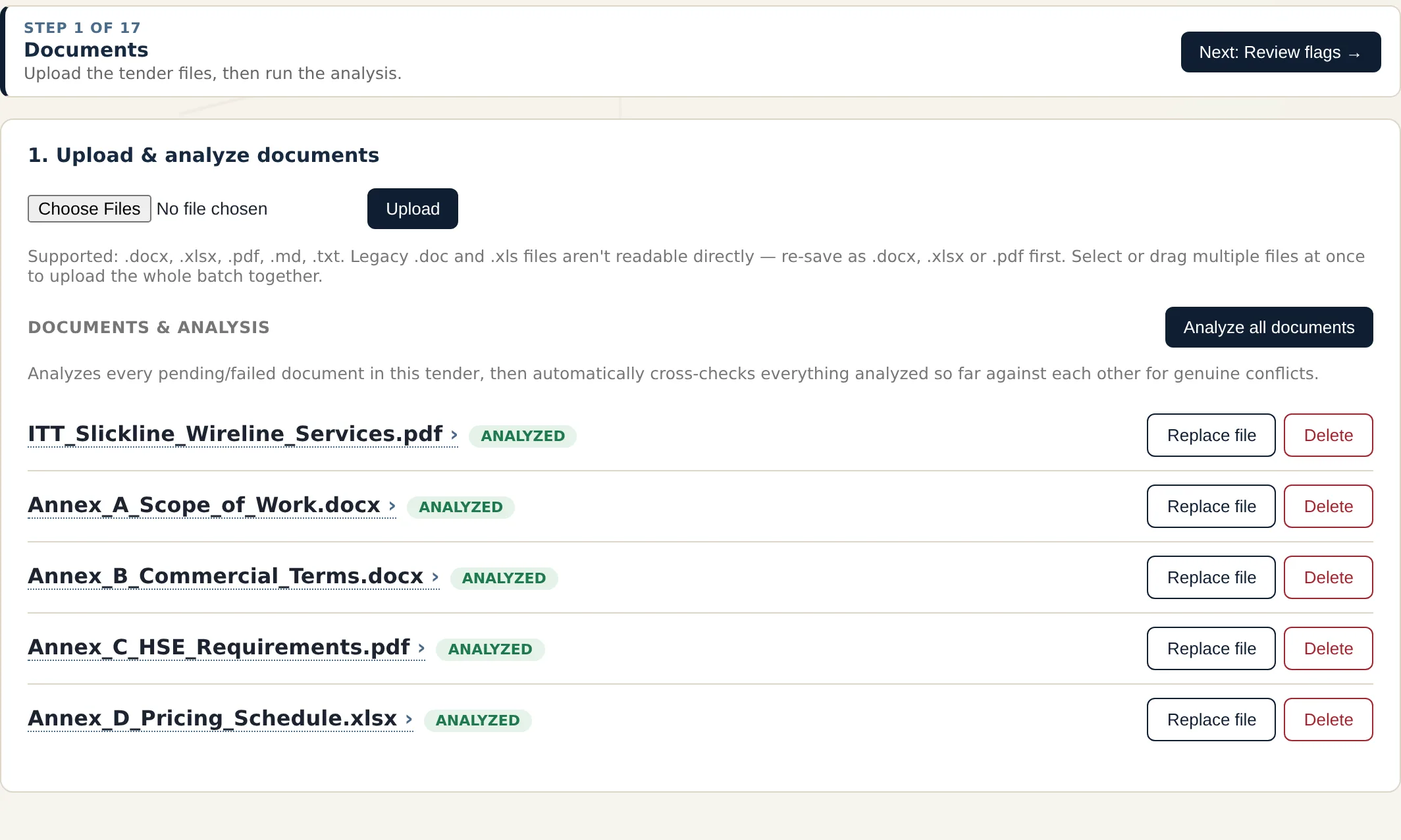Click '1. Upload & analyze documents' heading

(x=203, y=155)
